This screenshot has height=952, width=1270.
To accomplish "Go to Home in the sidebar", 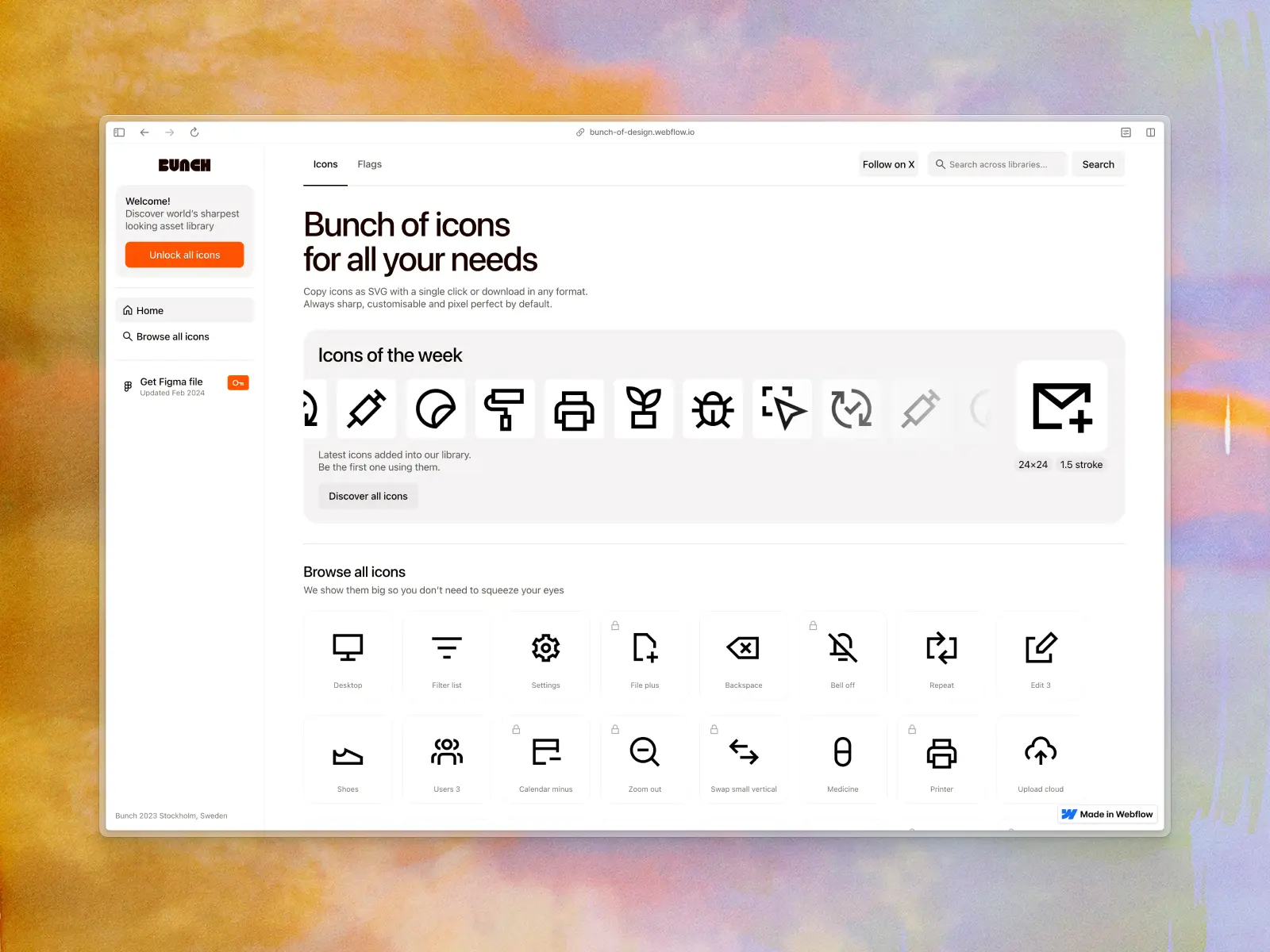I will click(184, 310).
